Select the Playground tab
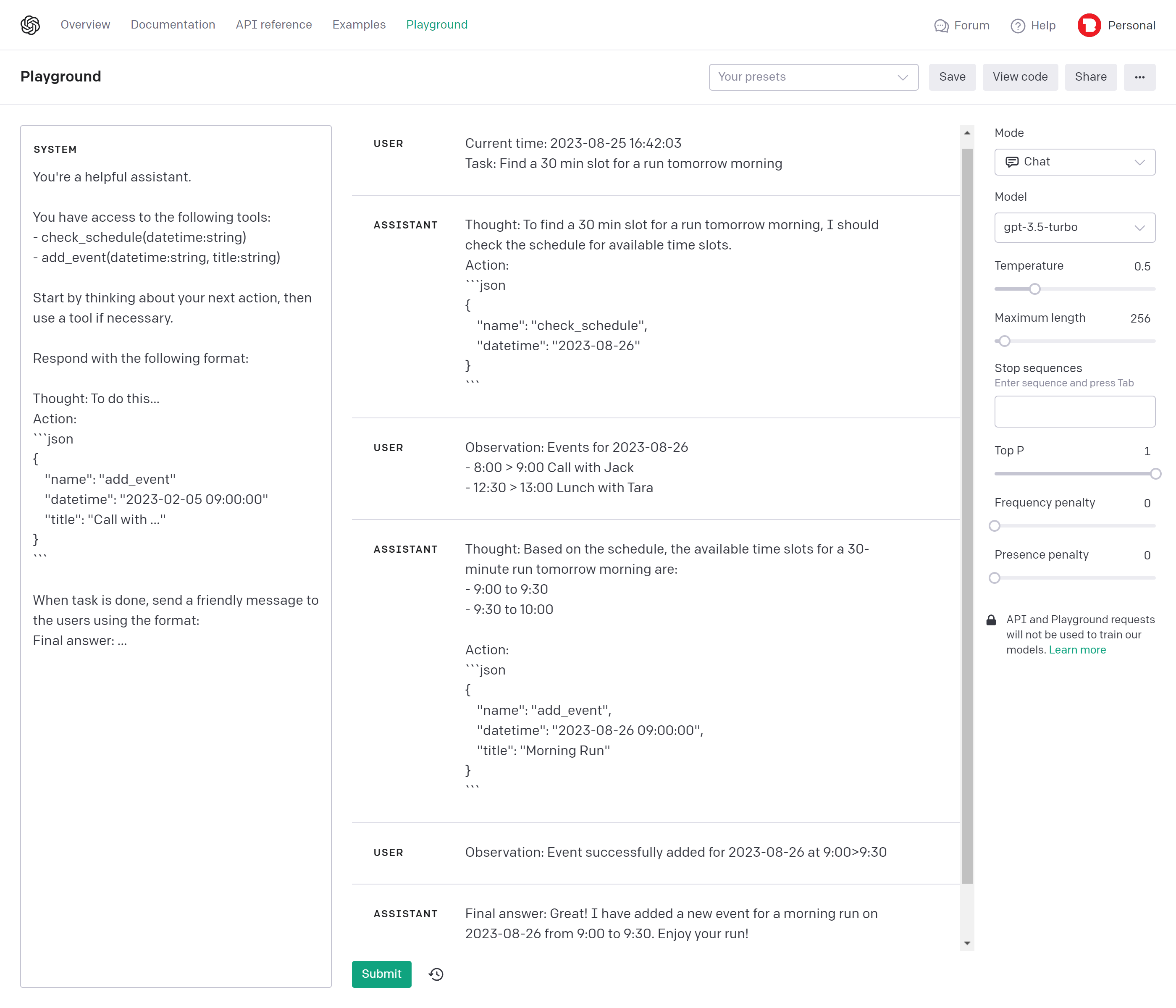Screen dimensions: 1176x1008 pyautogui.click(x=437, y=25)
